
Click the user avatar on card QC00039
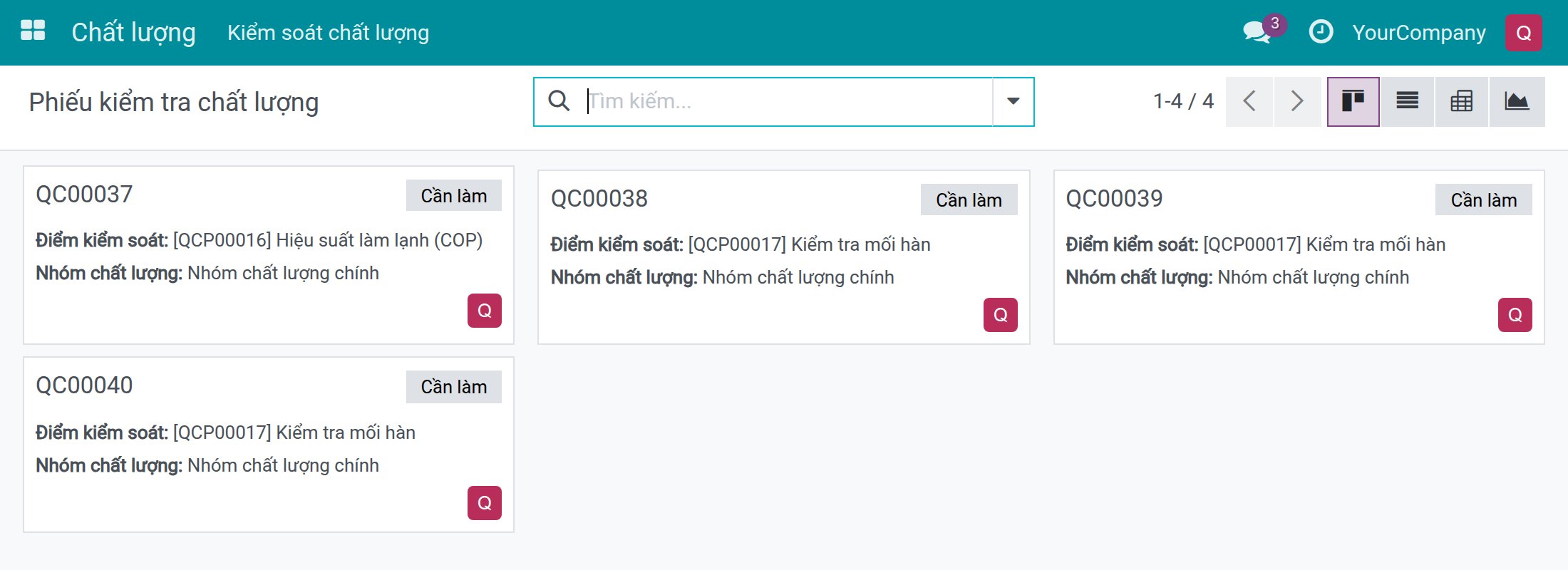[1515, 315]
